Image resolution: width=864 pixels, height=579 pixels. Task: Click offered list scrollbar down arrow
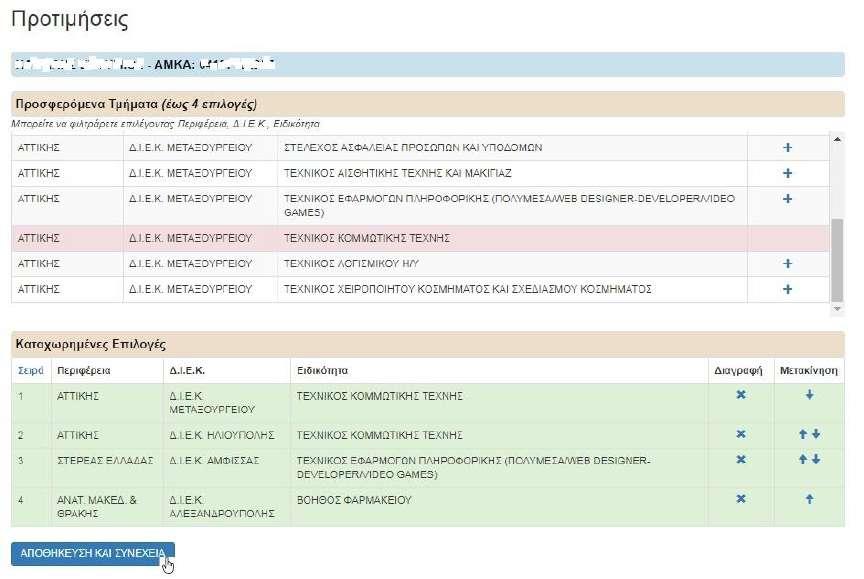pyautogui.click(x=837, y=309)
